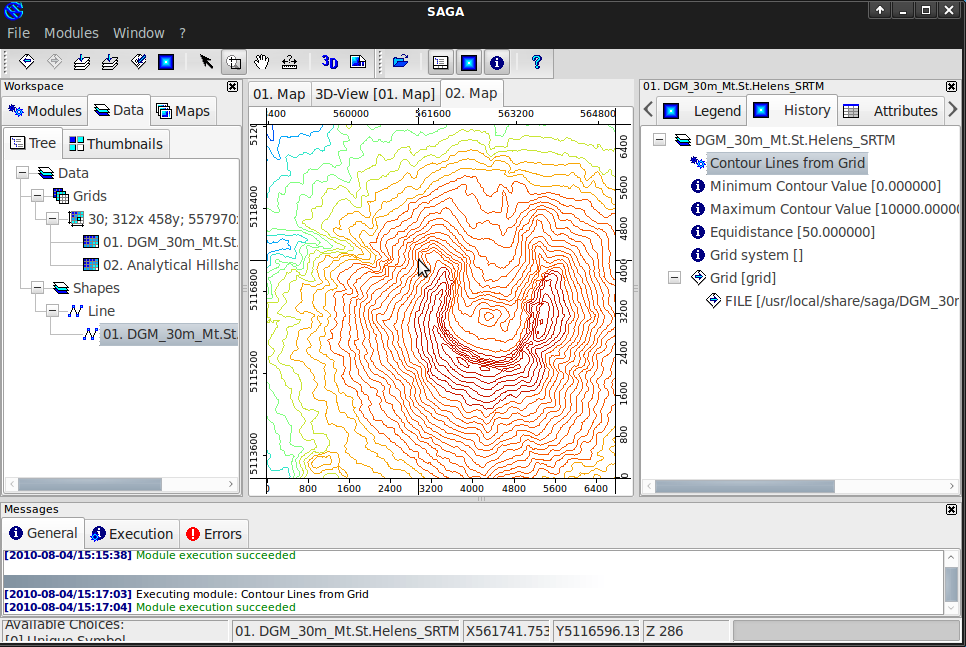Activate the Pan hand tool
Image resolution: width=966 pixels, height=647 pixels.
click(261, 62)
